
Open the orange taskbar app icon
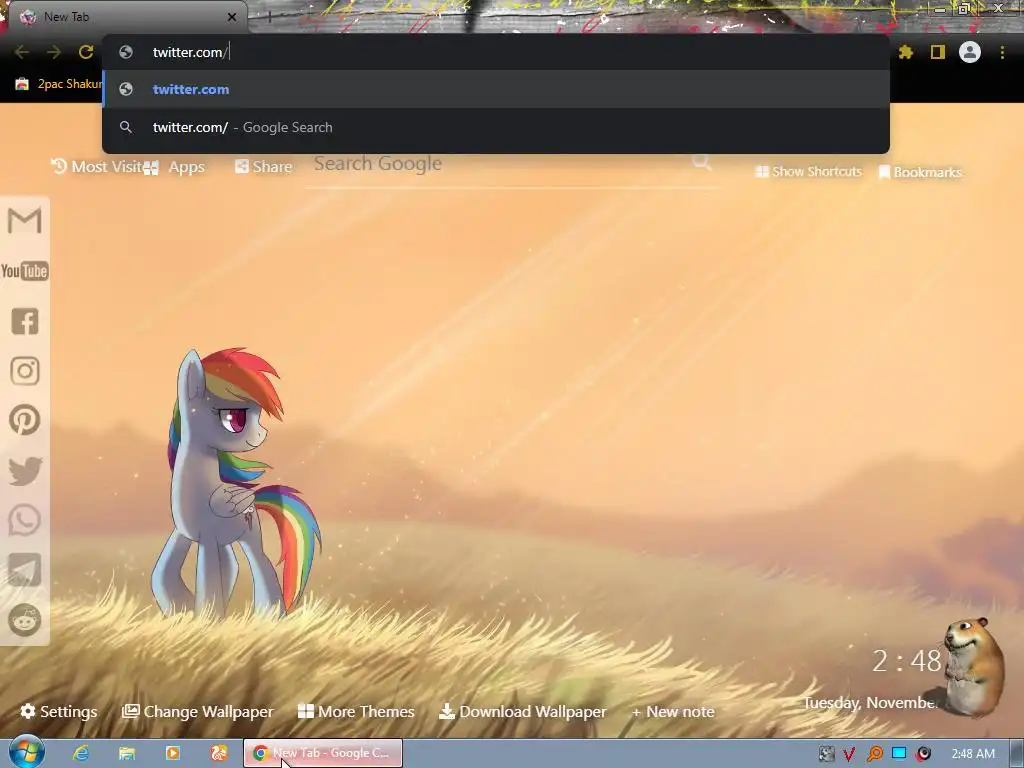click(219, 753)
